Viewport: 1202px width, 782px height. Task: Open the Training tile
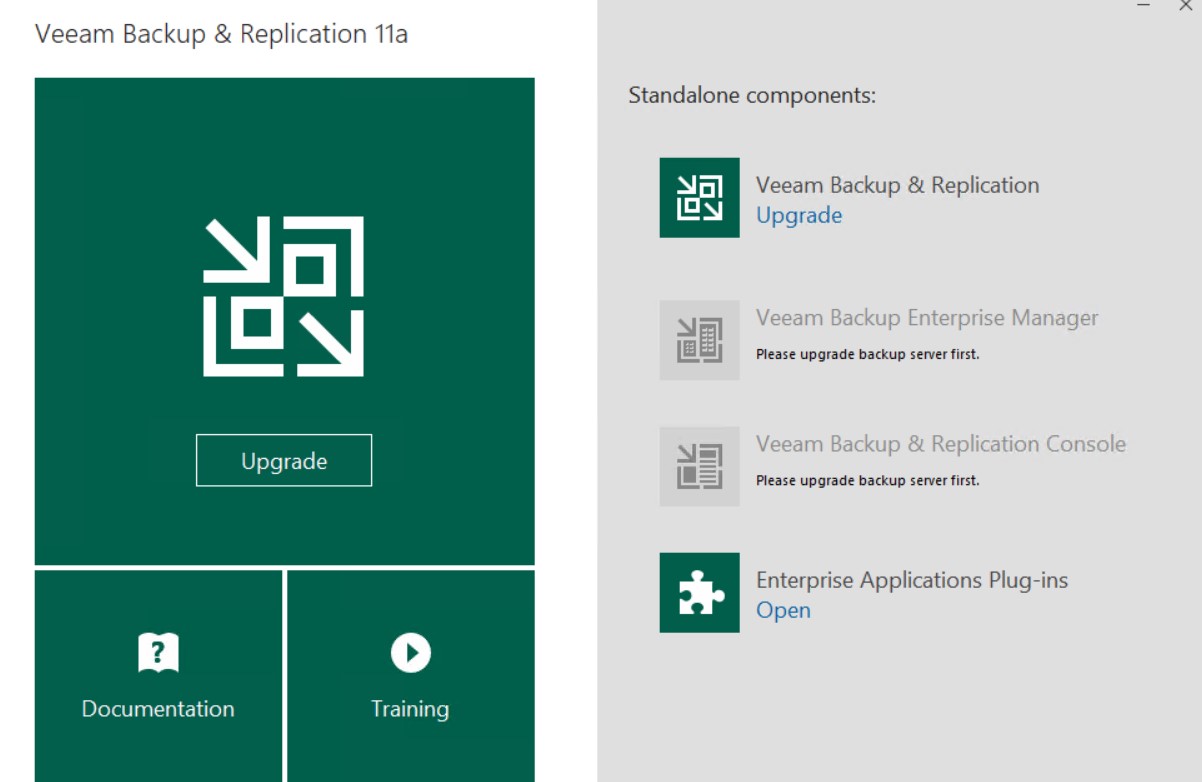tap(410, 676)
